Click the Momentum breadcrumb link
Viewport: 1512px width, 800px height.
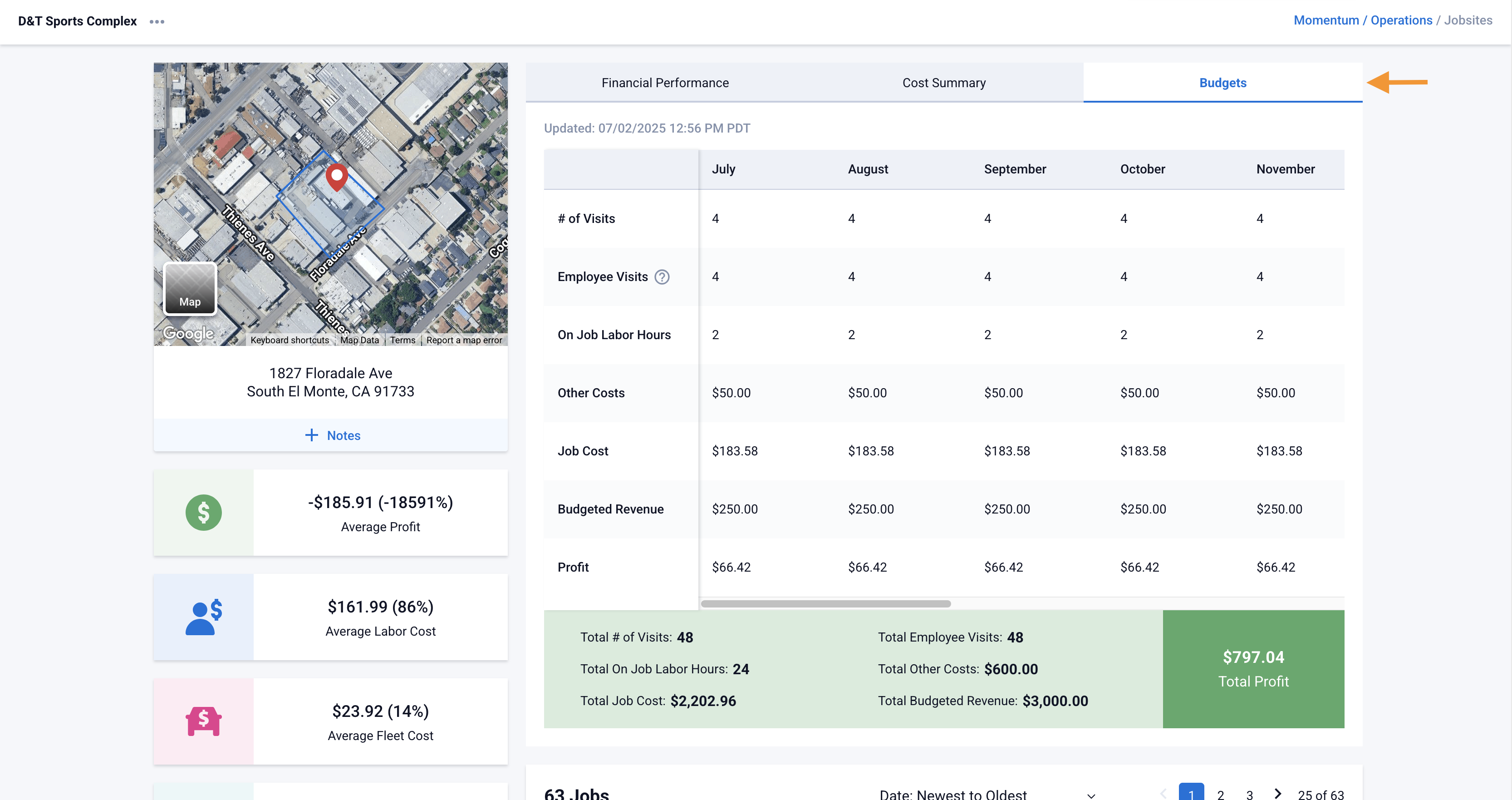pos(1326,20)
